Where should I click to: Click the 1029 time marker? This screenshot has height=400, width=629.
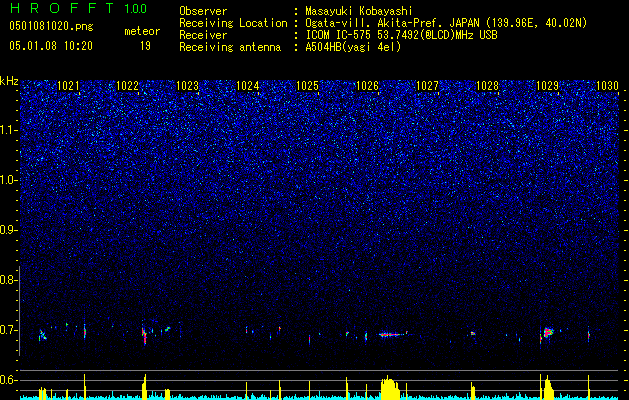coord(548,86)
